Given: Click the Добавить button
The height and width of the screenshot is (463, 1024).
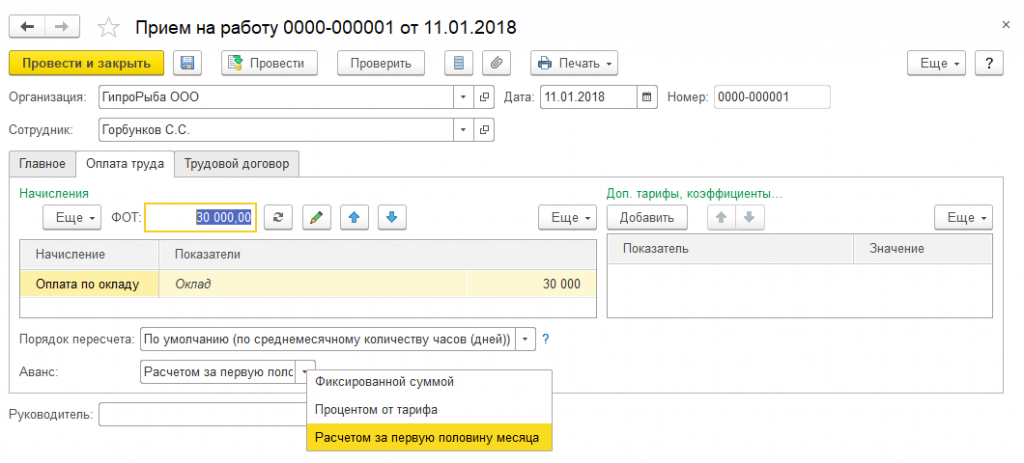Looking at the screenshot, I should click(647, 217).
